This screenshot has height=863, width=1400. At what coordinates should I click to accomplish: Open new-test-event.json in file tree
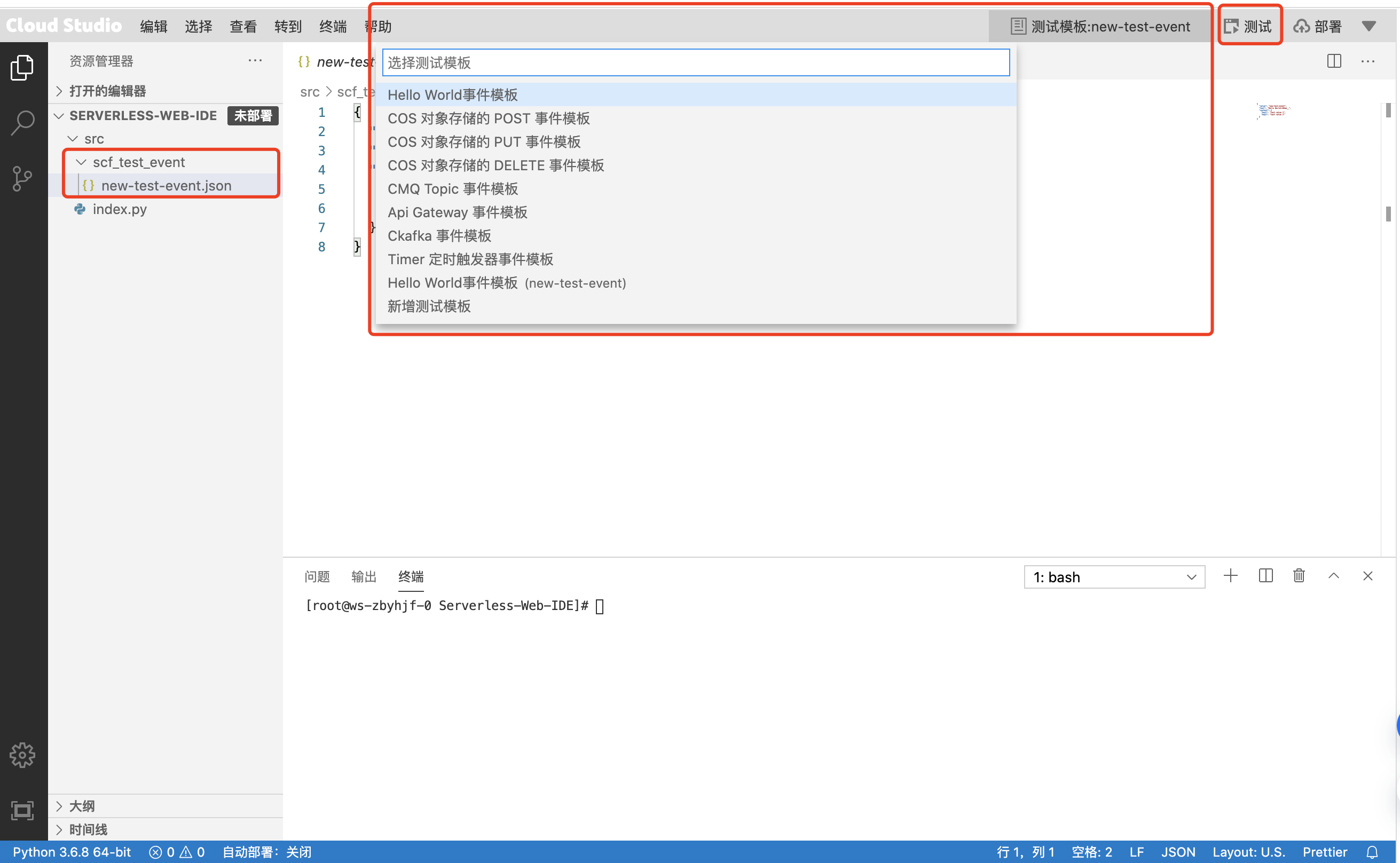[x=166, y=186]
